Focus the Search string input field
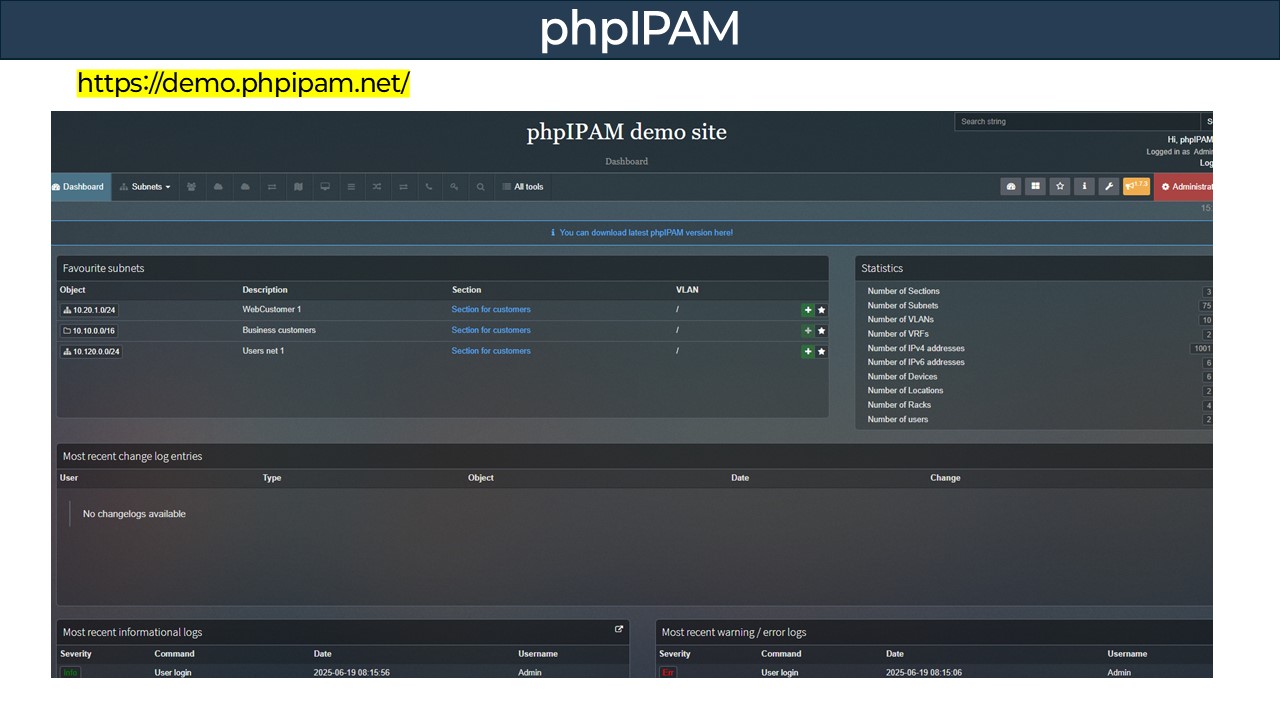The width and height of the screenshot is (1280, 720). point(1078,122)
